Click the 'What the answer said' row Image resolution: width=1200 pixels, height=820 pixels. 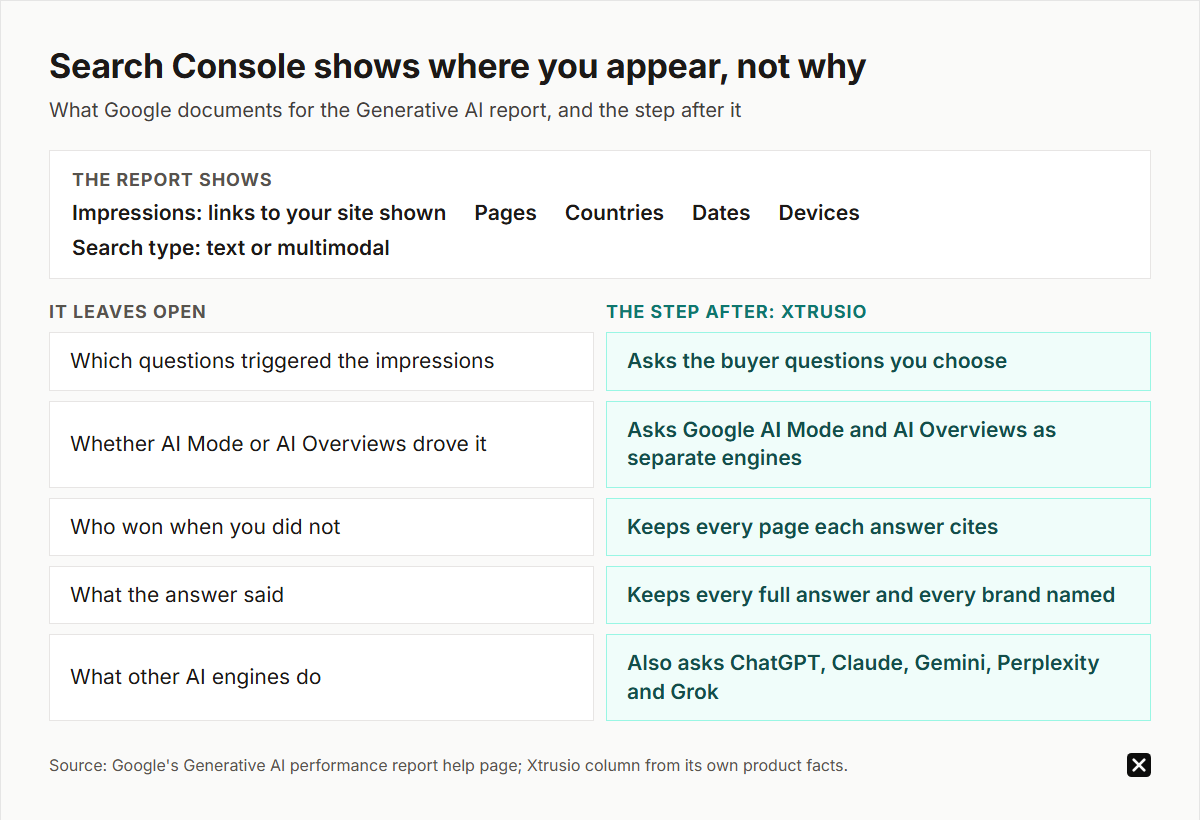[x=321, y=595]
